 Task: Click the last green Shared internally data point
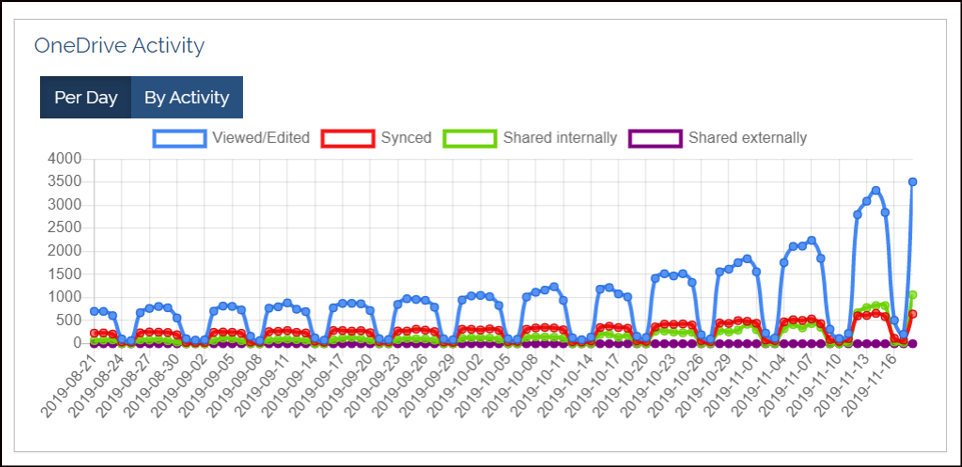(x=913, y=295)
